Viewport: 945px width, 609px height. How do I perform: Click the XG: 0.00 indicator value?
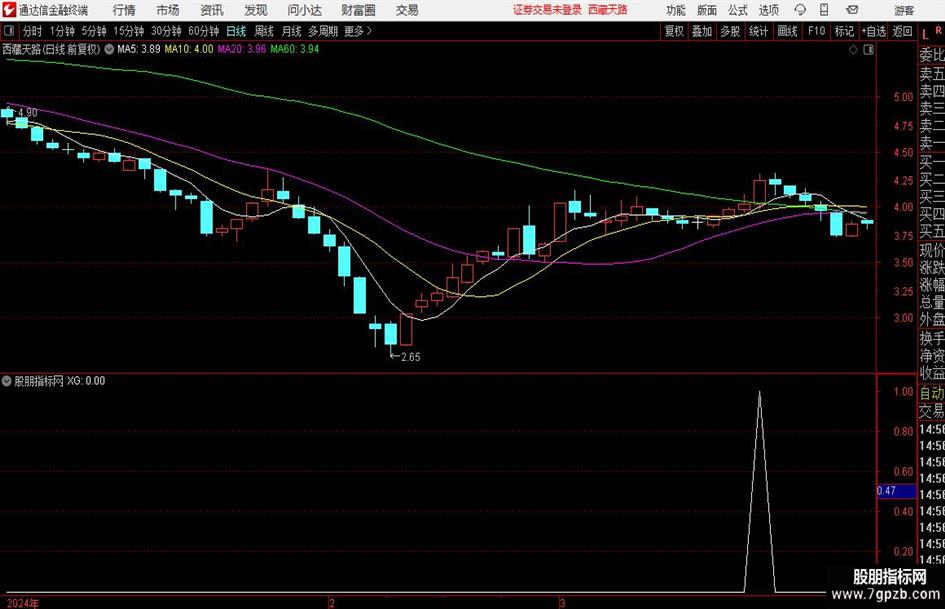[x=86, y=380]
